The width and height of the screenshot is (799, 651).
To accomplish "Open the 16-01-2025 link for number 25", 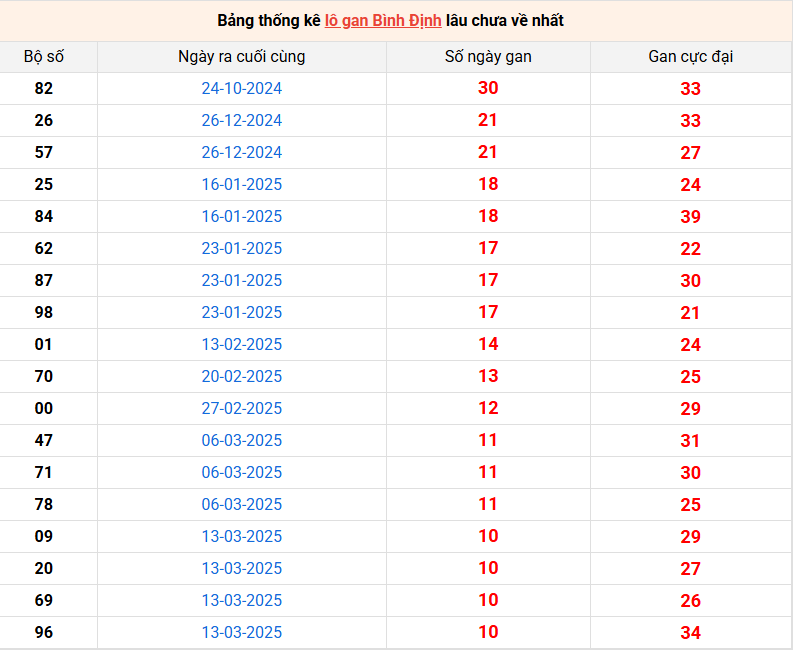I will pos(242,184).
